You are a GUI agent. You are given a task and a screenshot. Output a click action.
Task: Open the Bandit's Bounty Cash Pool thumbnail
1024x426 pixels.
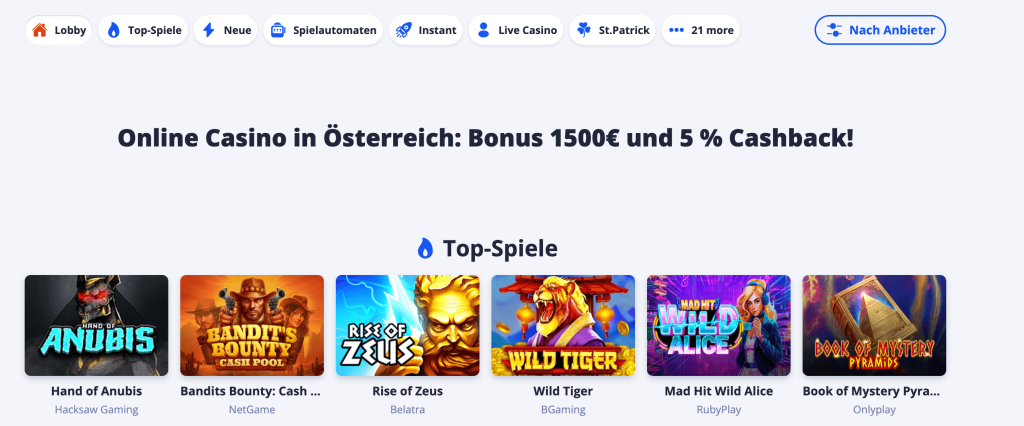click(252, 325)
